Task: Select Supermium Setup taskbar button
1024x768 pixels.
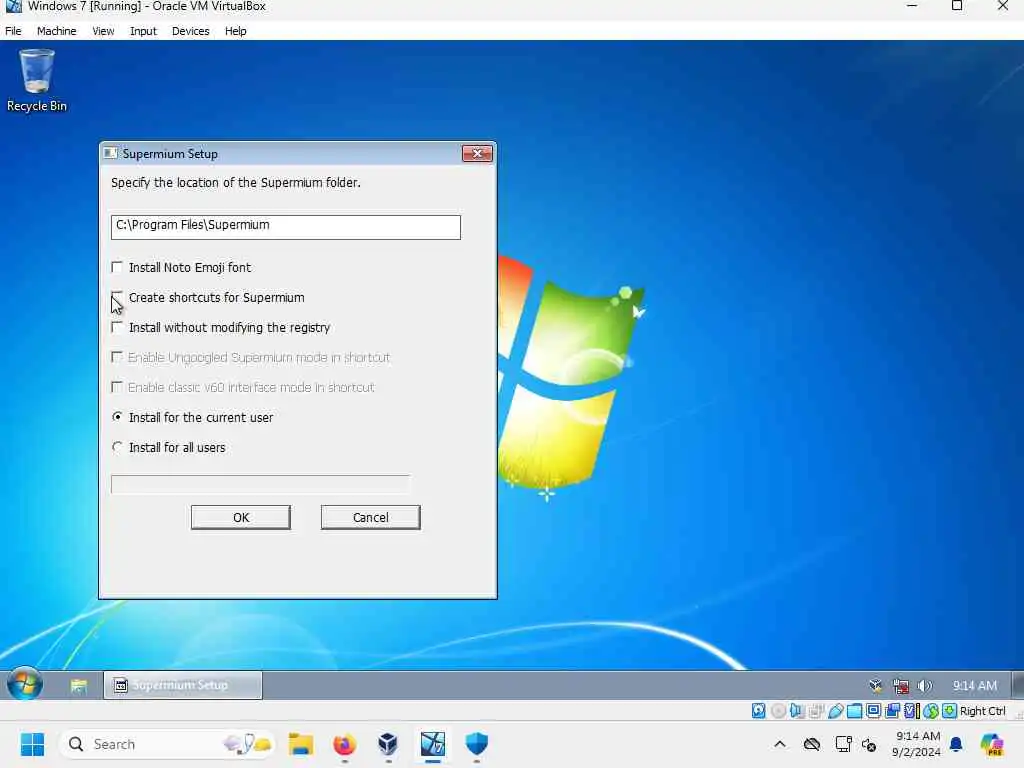Action: coord(183,685)
